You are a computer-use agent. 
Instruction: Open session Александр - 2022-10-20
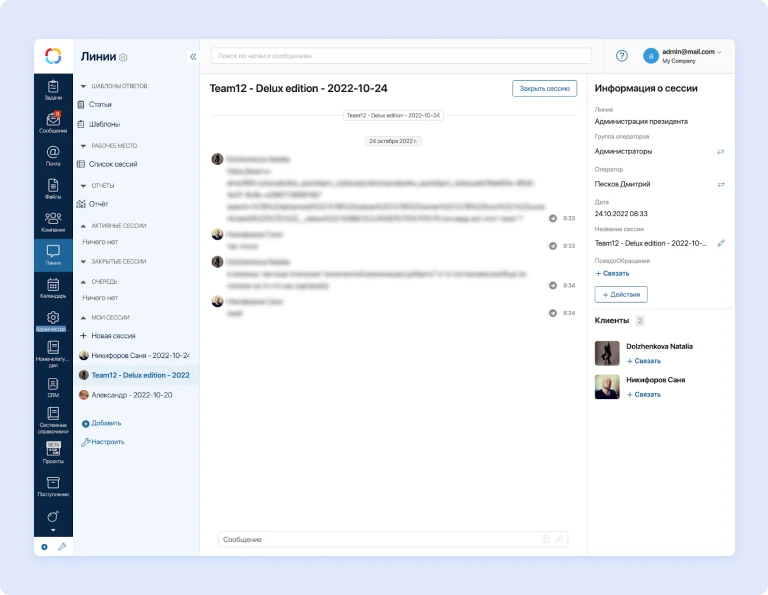pos(131,395)
